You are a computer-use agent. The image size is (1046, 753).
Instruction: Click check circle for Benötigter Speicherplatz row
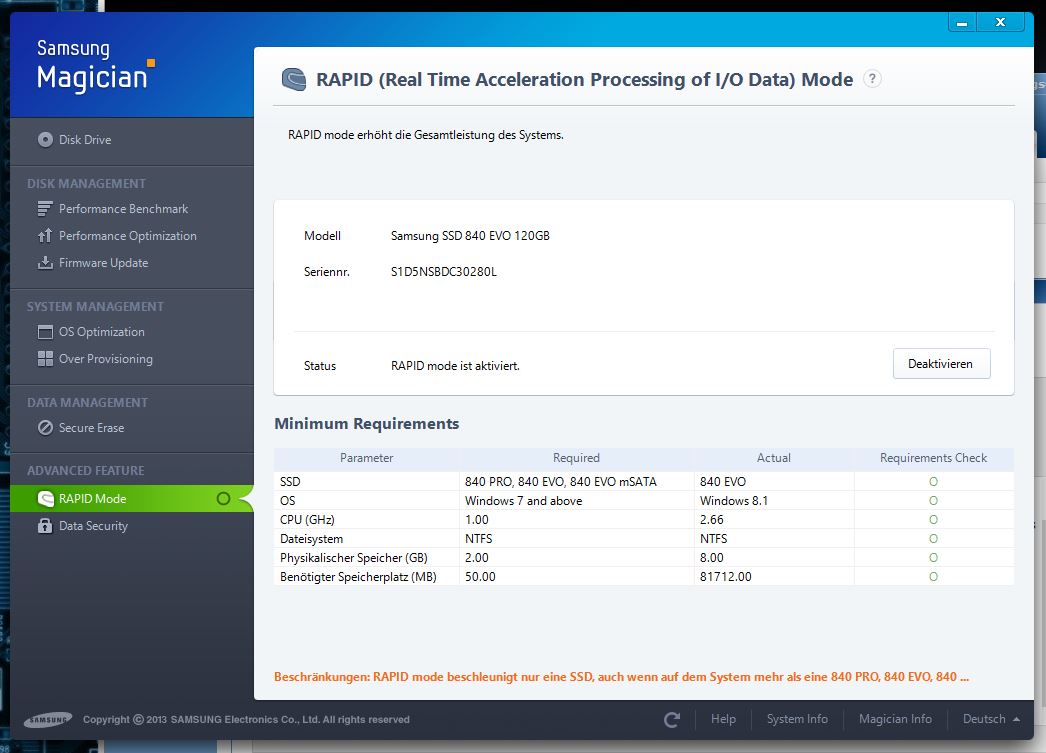[x=933, y=576]
